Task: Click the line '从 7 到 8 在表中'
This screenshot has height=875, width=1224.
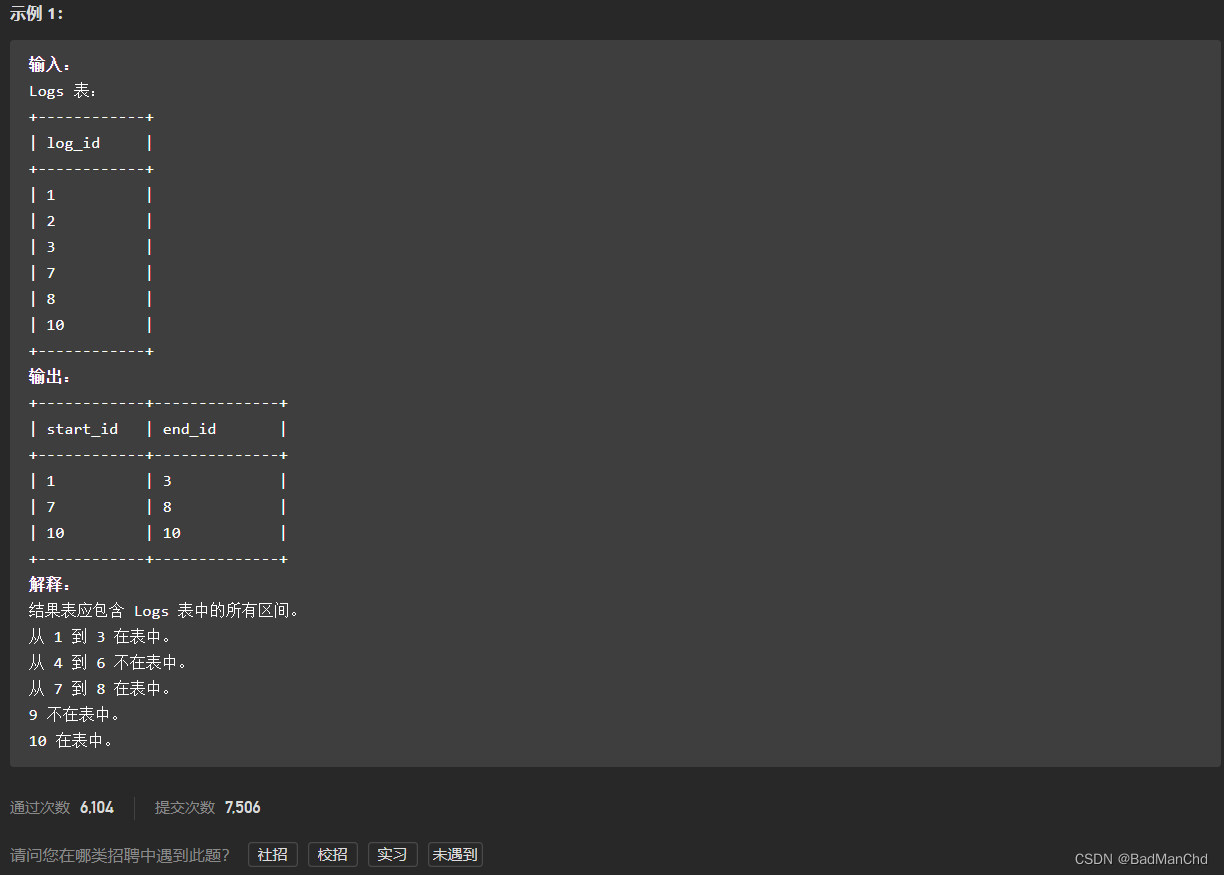Action: pos(100,689)
